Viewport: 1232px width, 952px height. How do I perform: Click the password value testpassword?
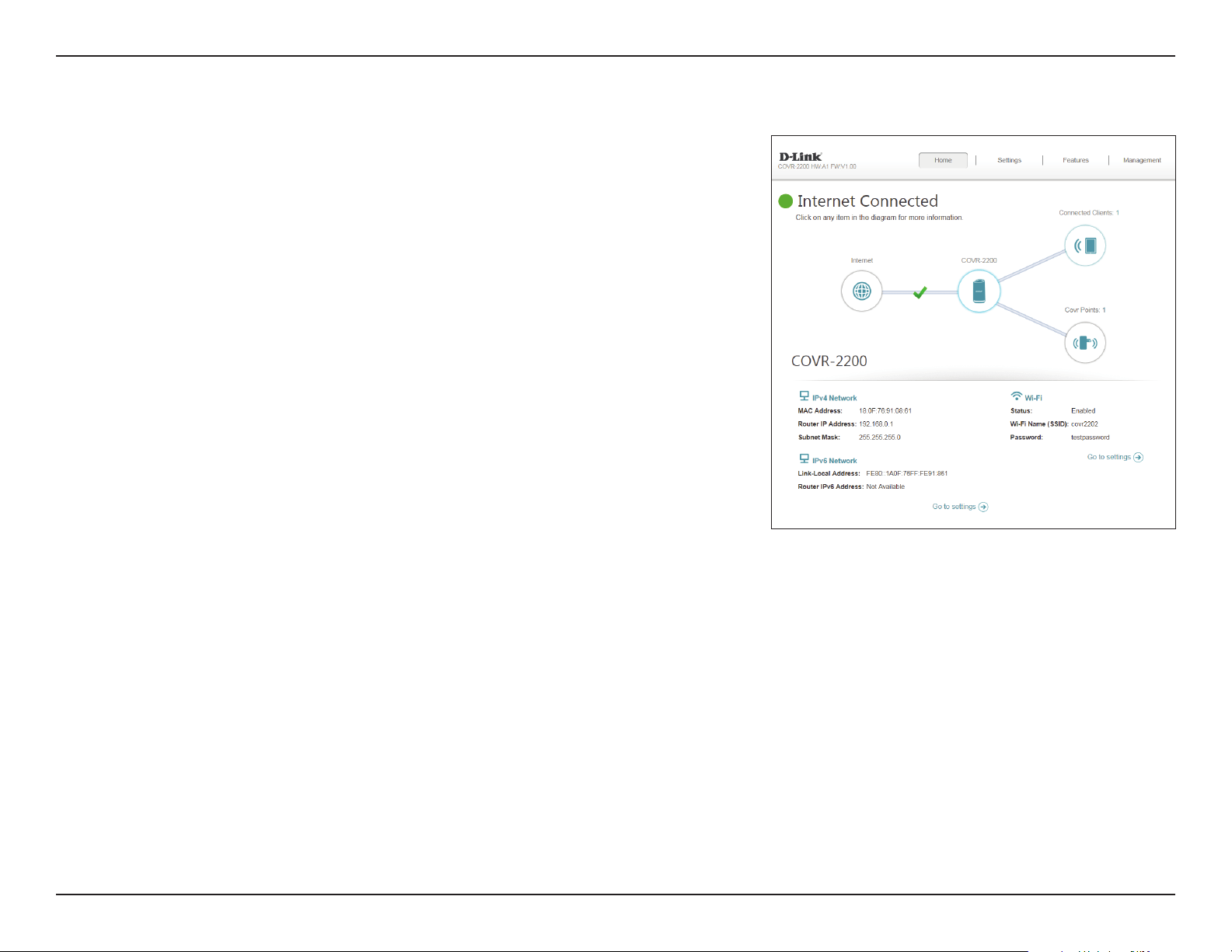point(1091,438)
